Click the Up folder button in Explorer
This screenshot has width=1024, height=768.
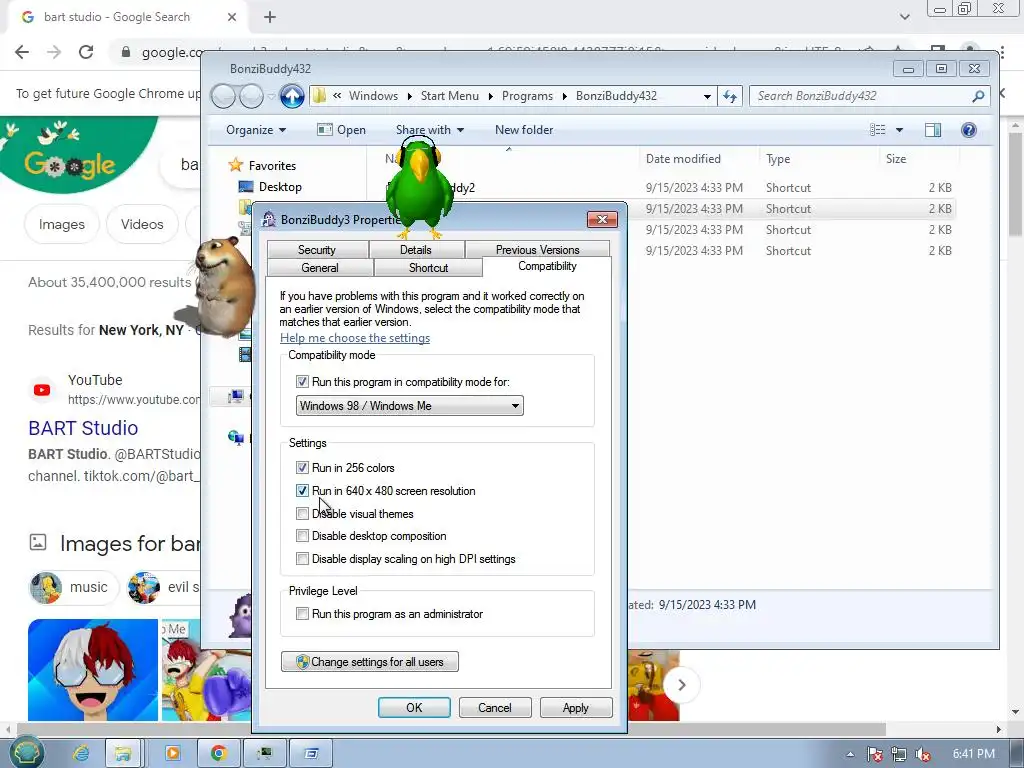pyautogui.click(x=292, y=97)
